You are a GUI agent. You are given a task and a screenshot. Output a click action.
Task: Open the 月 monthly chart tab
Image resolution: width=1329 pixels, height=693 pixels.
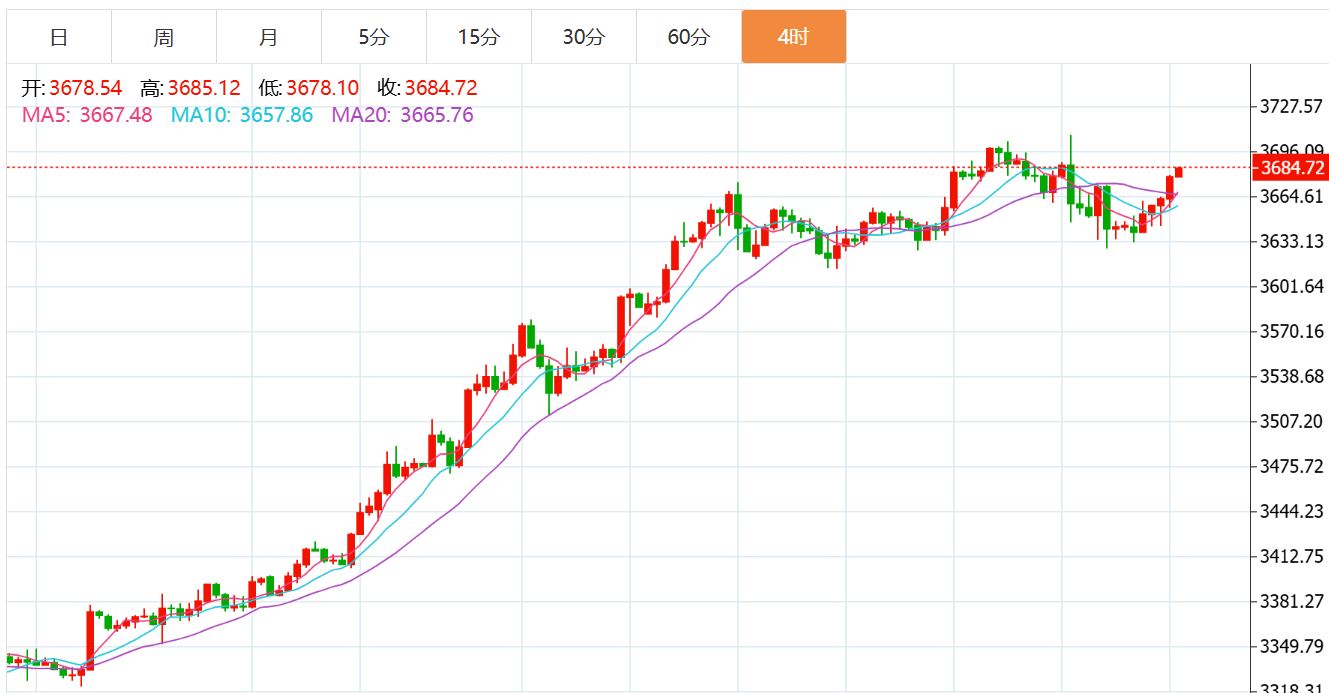point(269,38)
